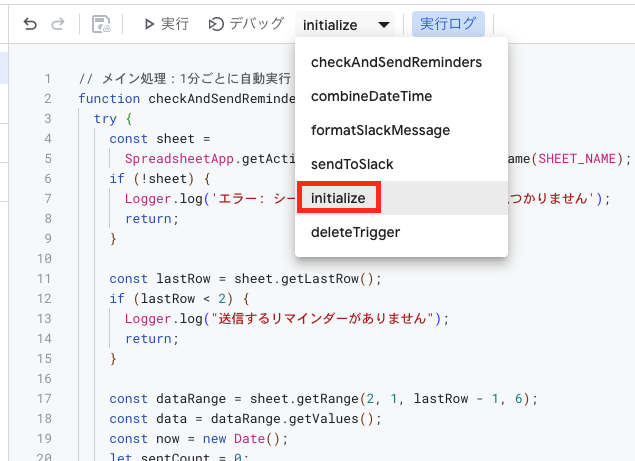Click 'if (!sheet)' condition on line 6
Image resolution: width=635 pixels, height=461 pixels.
[x=152, y=179]
